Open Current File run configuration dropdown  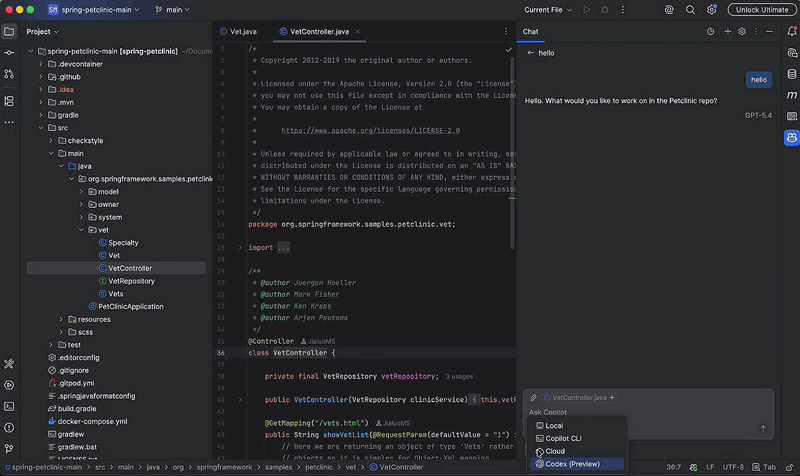coord(548,10)
